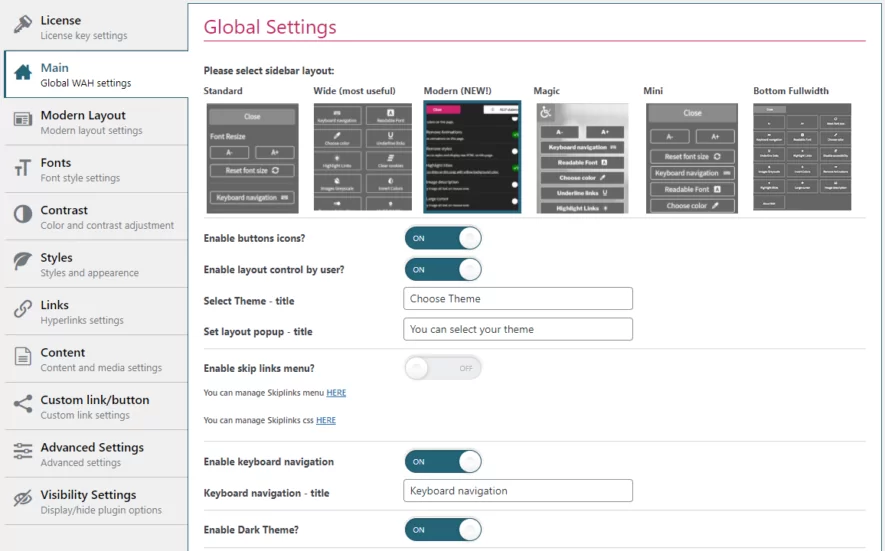885x551 pixels.
Task: Click the Keyboard navigation title field
Action: click(518, 491)
